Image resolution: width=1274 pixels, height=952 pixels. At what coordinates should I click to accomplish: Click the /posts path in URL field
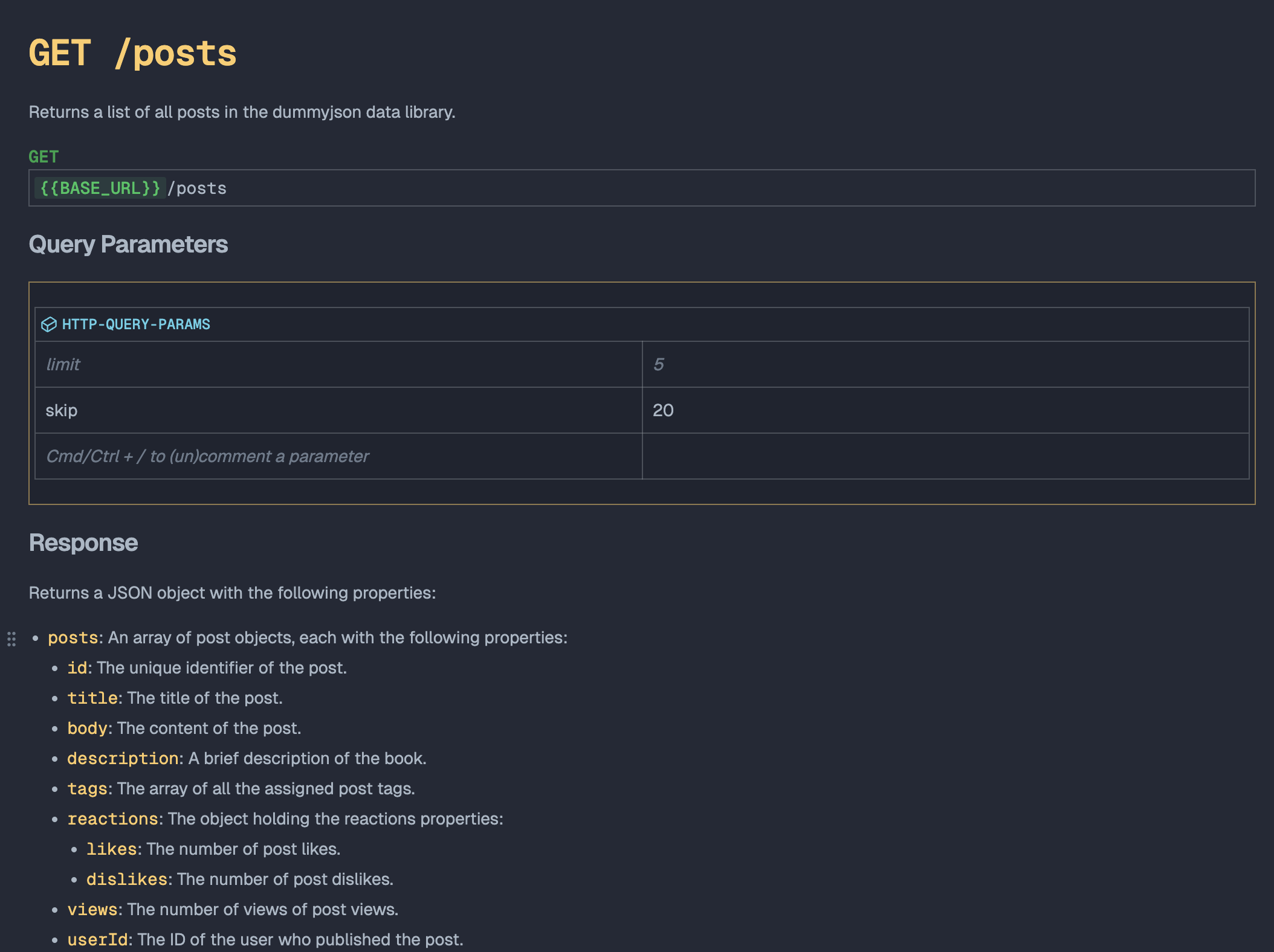pyautogui.click(x=197, y=188)
